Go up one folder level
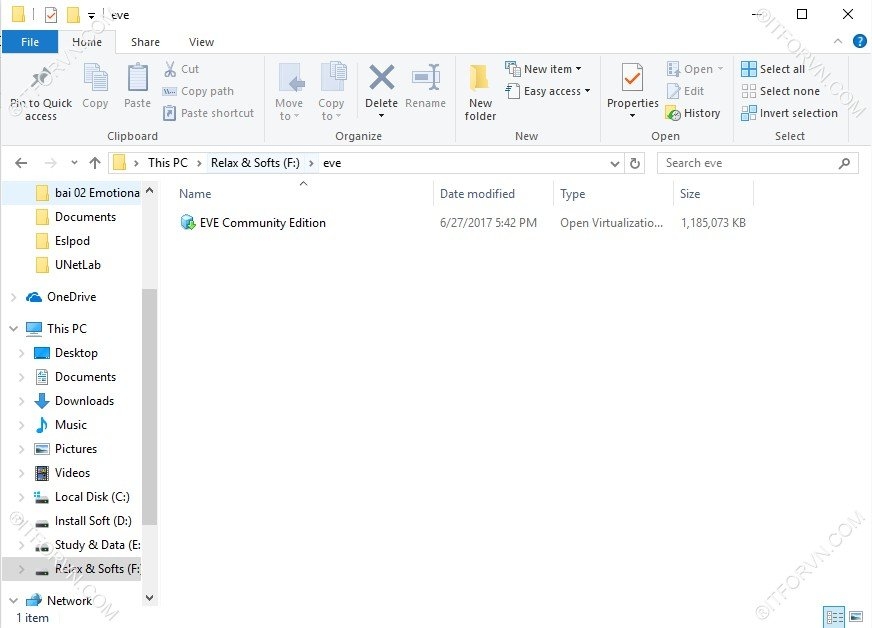 pyautogui.click(x=95, y=163)
